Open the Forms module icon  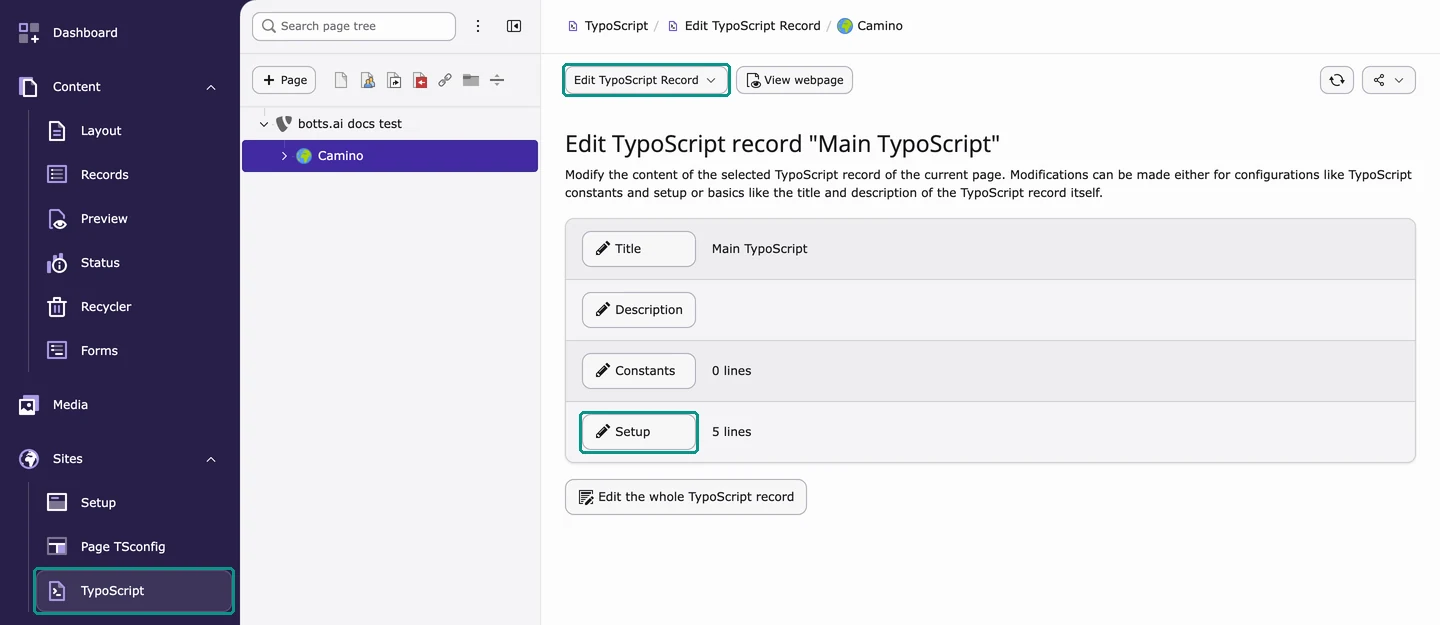pyautogui.click(x=57, y=351)
